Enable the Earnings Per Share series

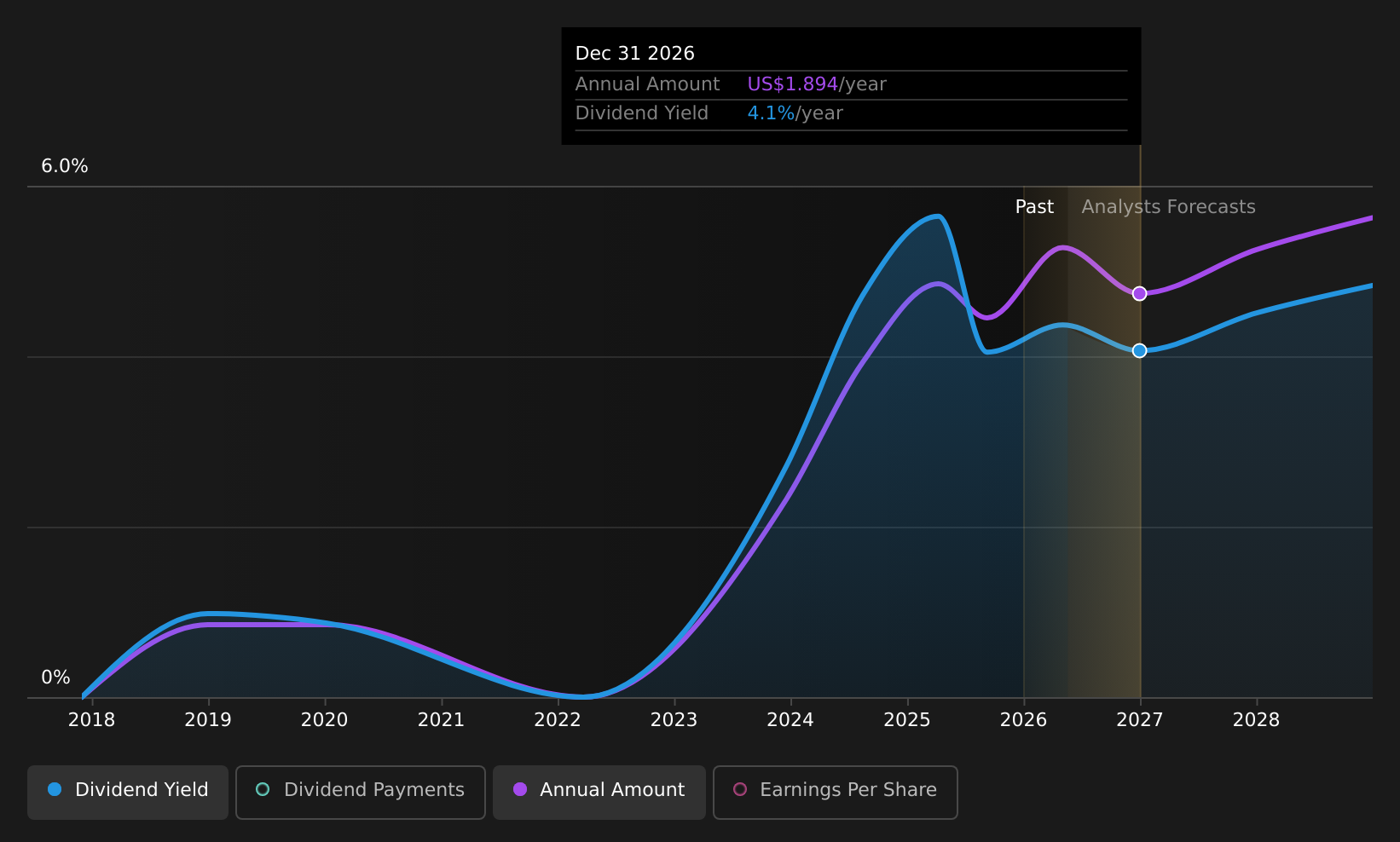[x=836, y=792]
